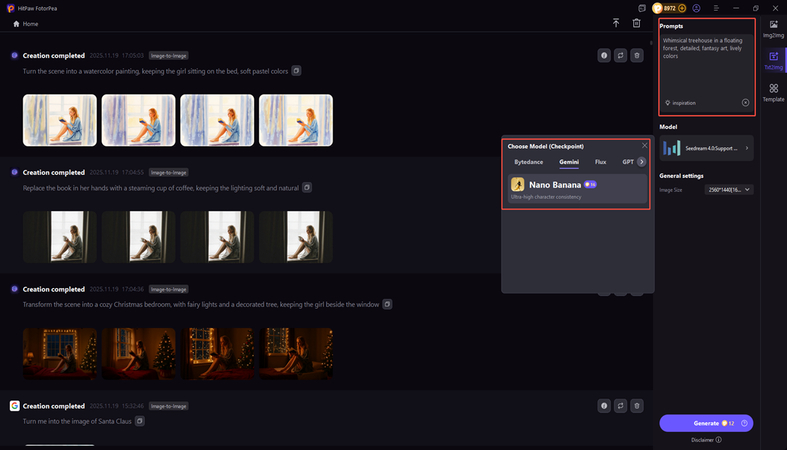Image resolution: width=787 pixels, height=450 pixels.
Task: Expand the Image Size dropdown
Action: pos(728,189)
